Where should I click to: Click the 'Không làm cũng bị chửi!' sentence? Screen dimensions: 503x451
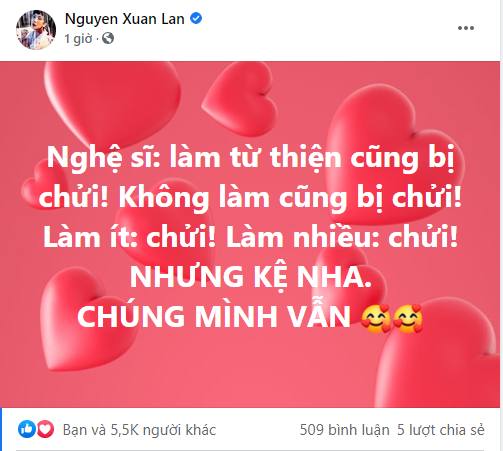290,198
